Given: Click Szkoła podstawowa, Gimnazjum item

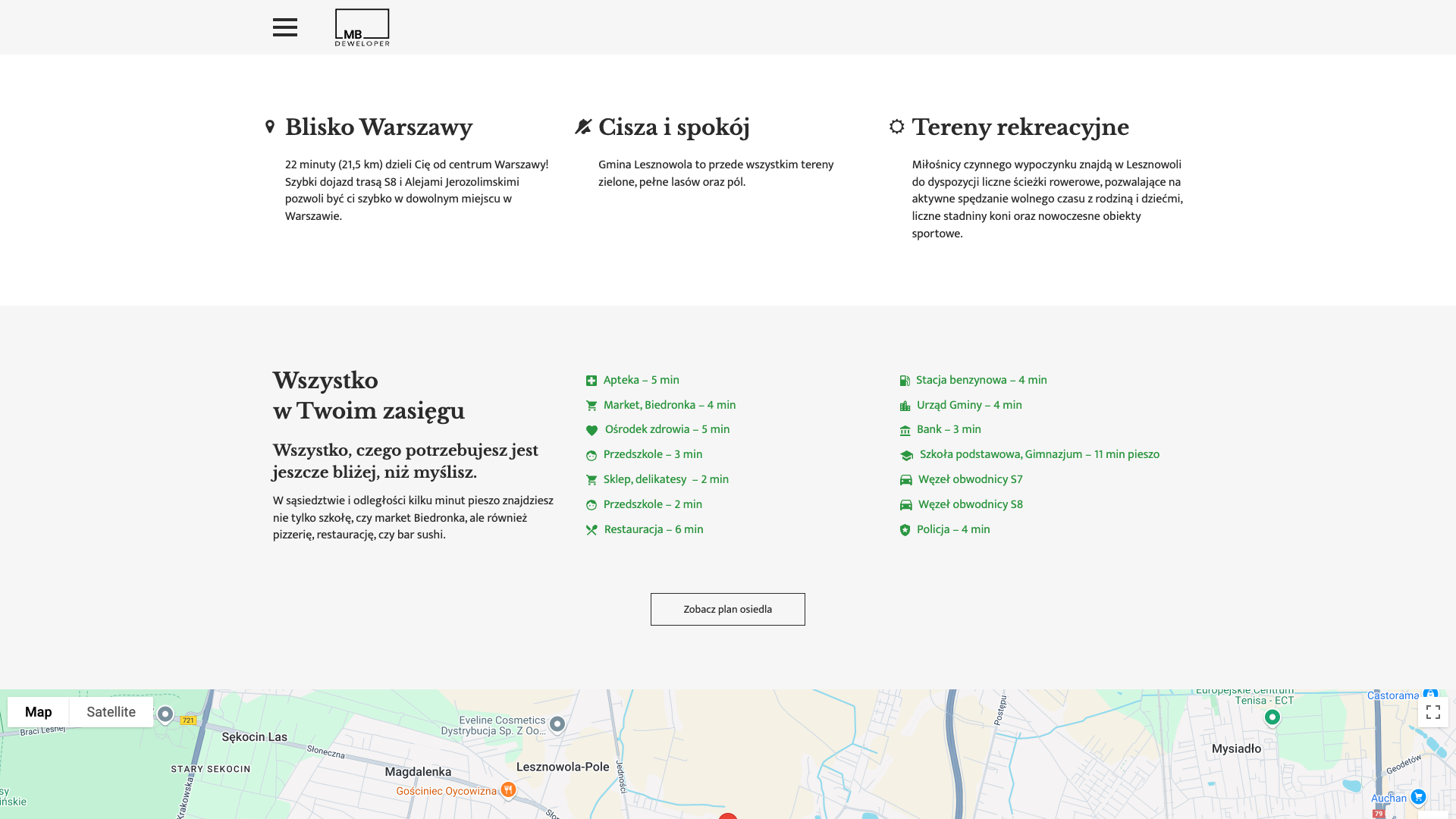Looking at the screenshot, I should [1039, 454].
